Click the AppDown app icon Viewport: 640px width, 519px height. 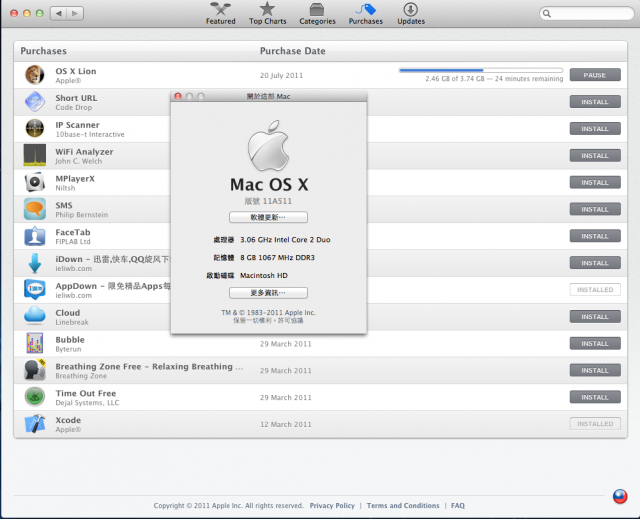(x=35, y=290)
